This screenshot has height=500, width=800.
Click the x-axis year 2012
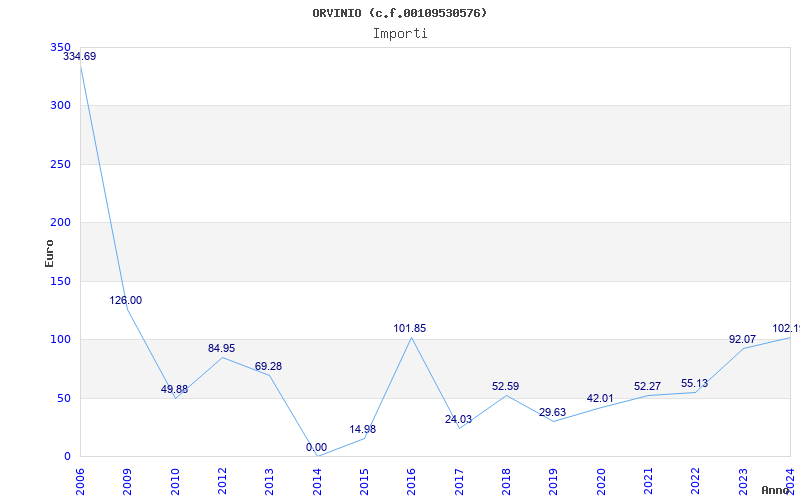[222, 482]
